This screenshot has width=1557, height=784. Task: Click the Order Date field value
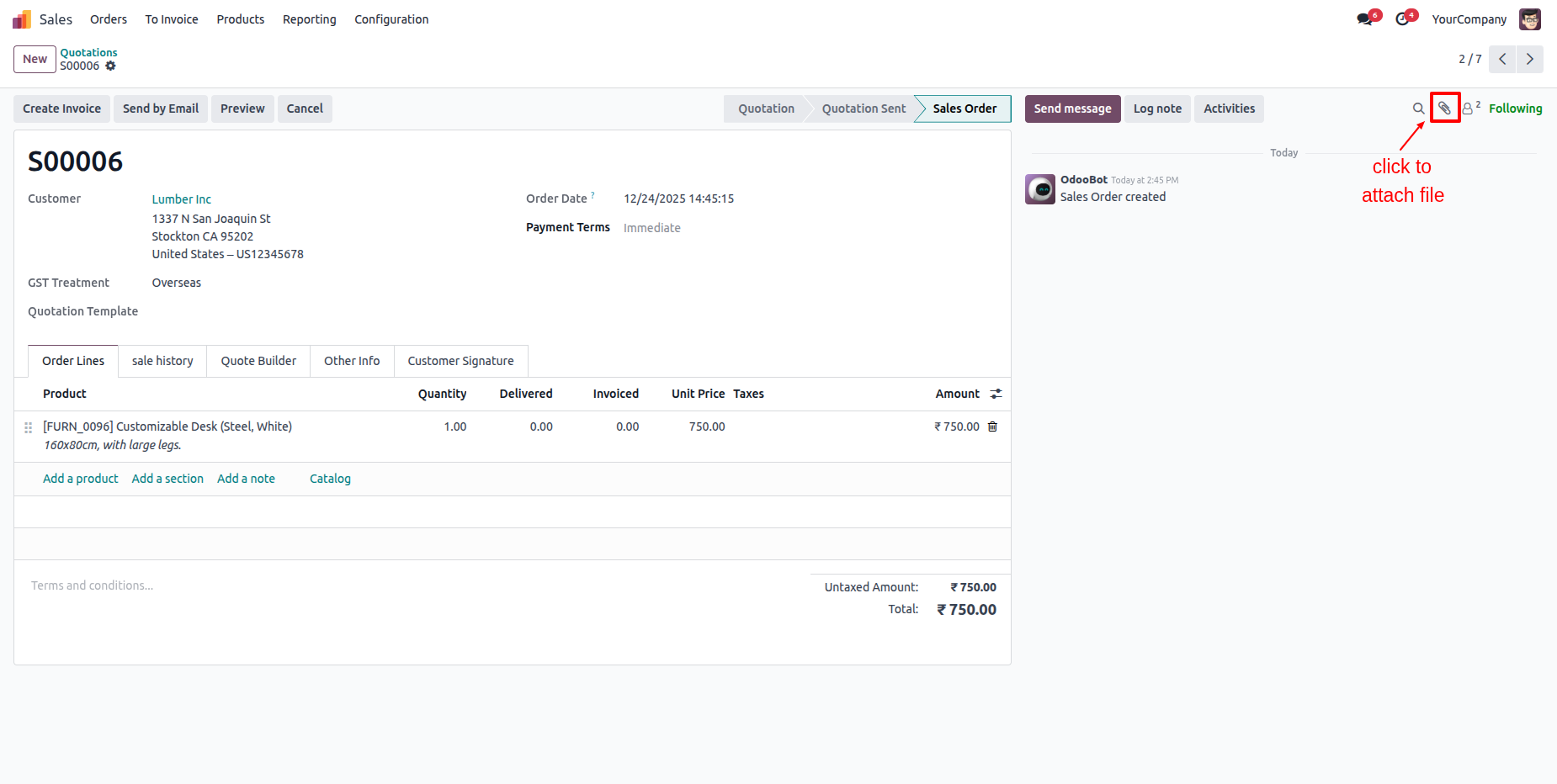[678, 199]
